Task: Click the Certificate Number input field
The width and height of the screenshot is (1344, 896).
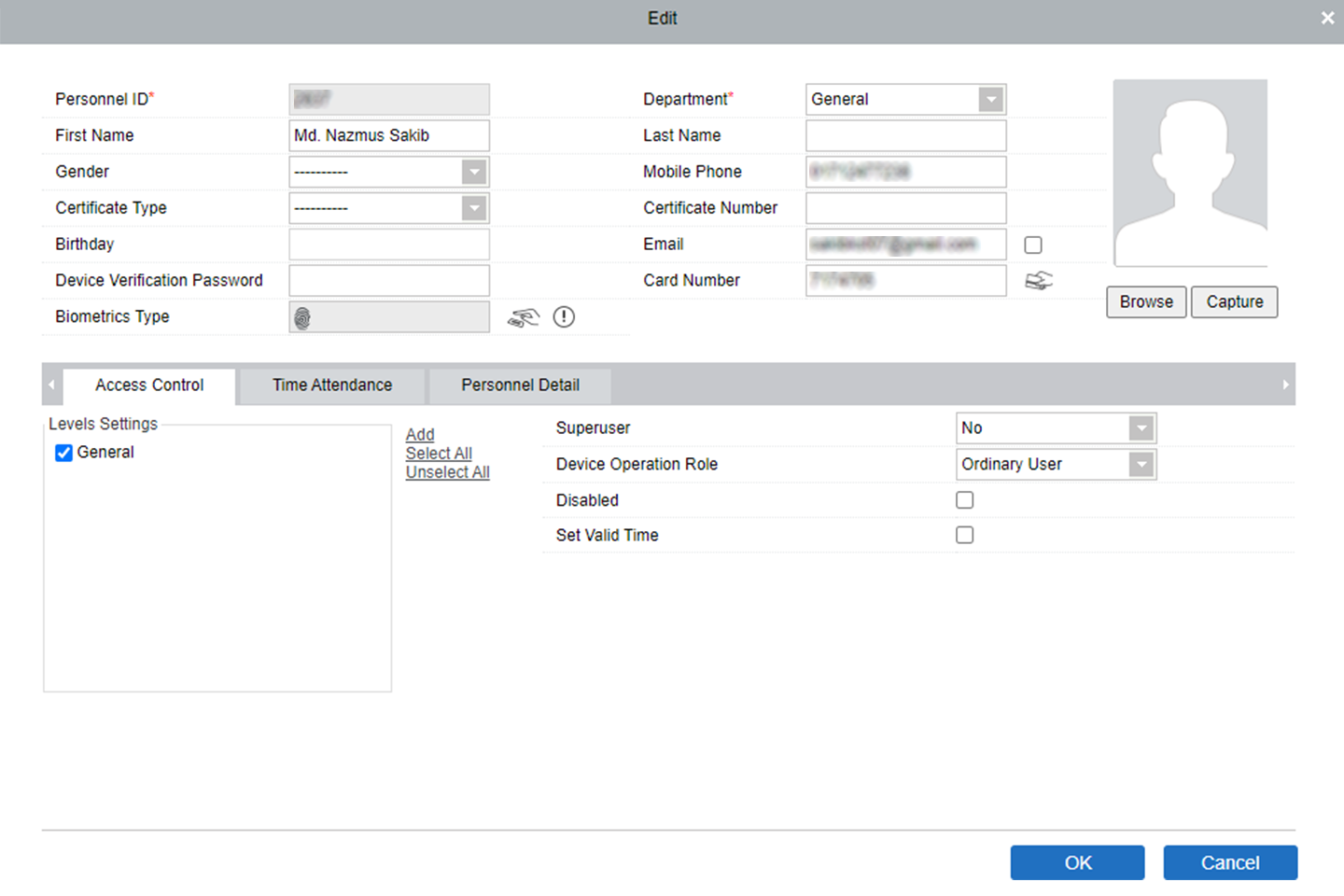Action: pos(906,208)
